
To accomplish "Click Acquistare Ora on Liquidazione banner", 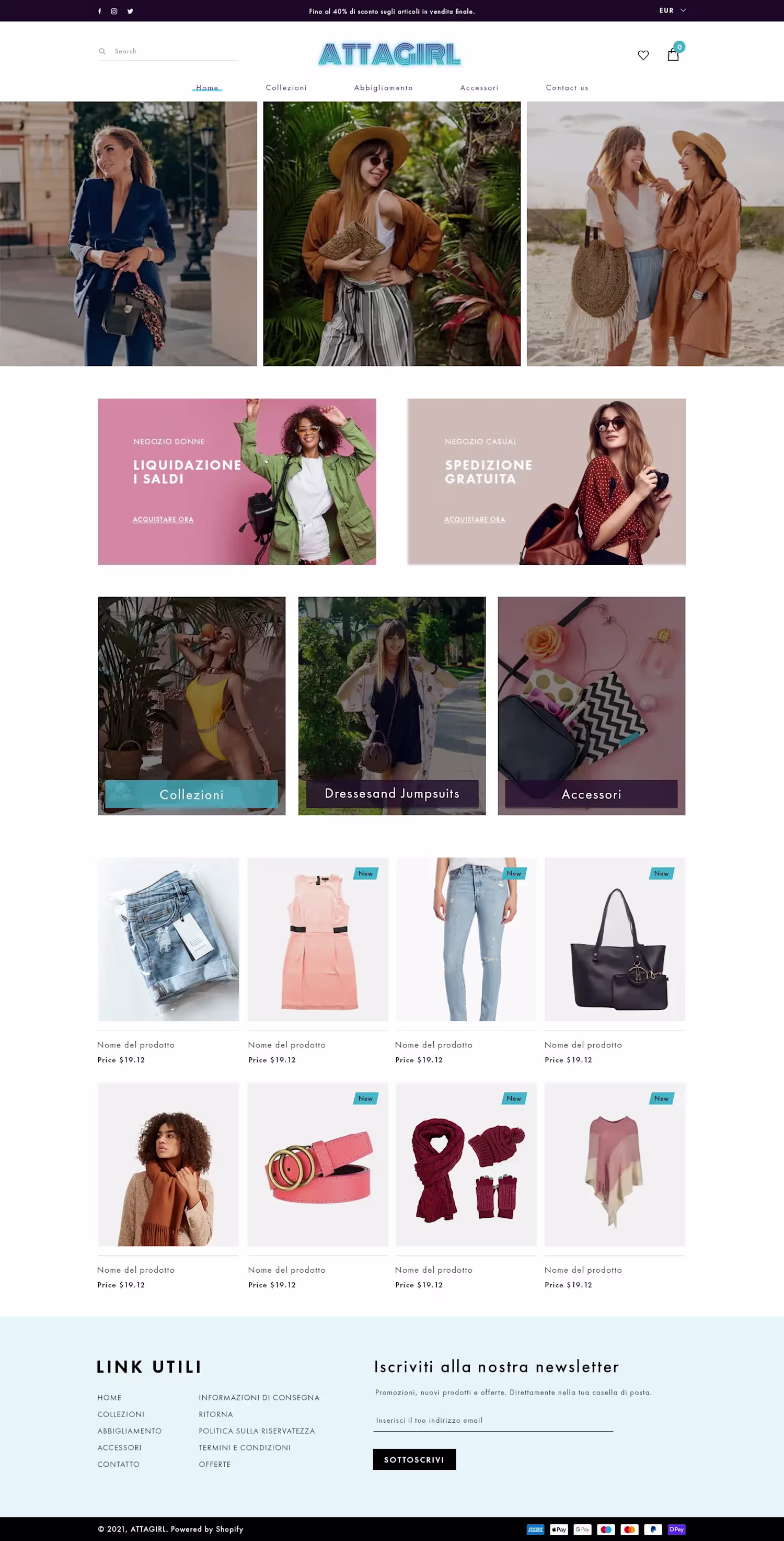I will coord(163,519).
